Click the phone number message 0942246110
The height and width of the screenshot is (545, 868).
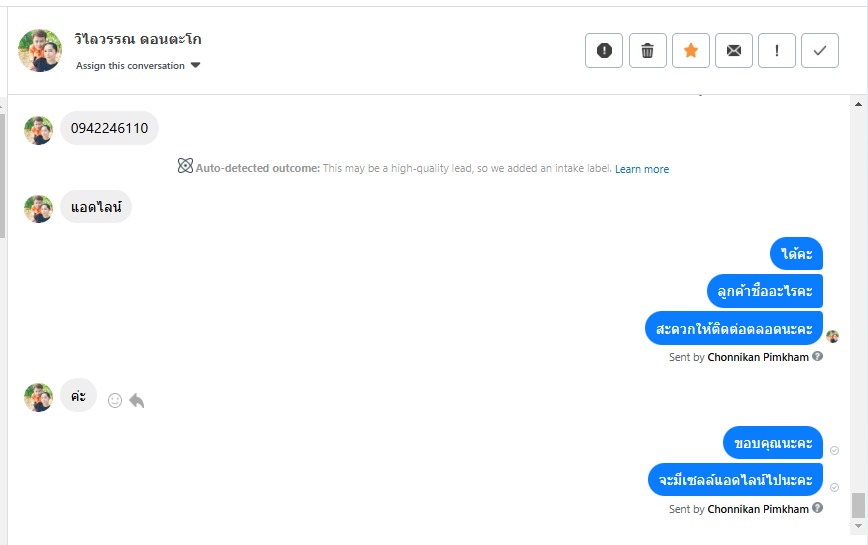tap(110, 128)
